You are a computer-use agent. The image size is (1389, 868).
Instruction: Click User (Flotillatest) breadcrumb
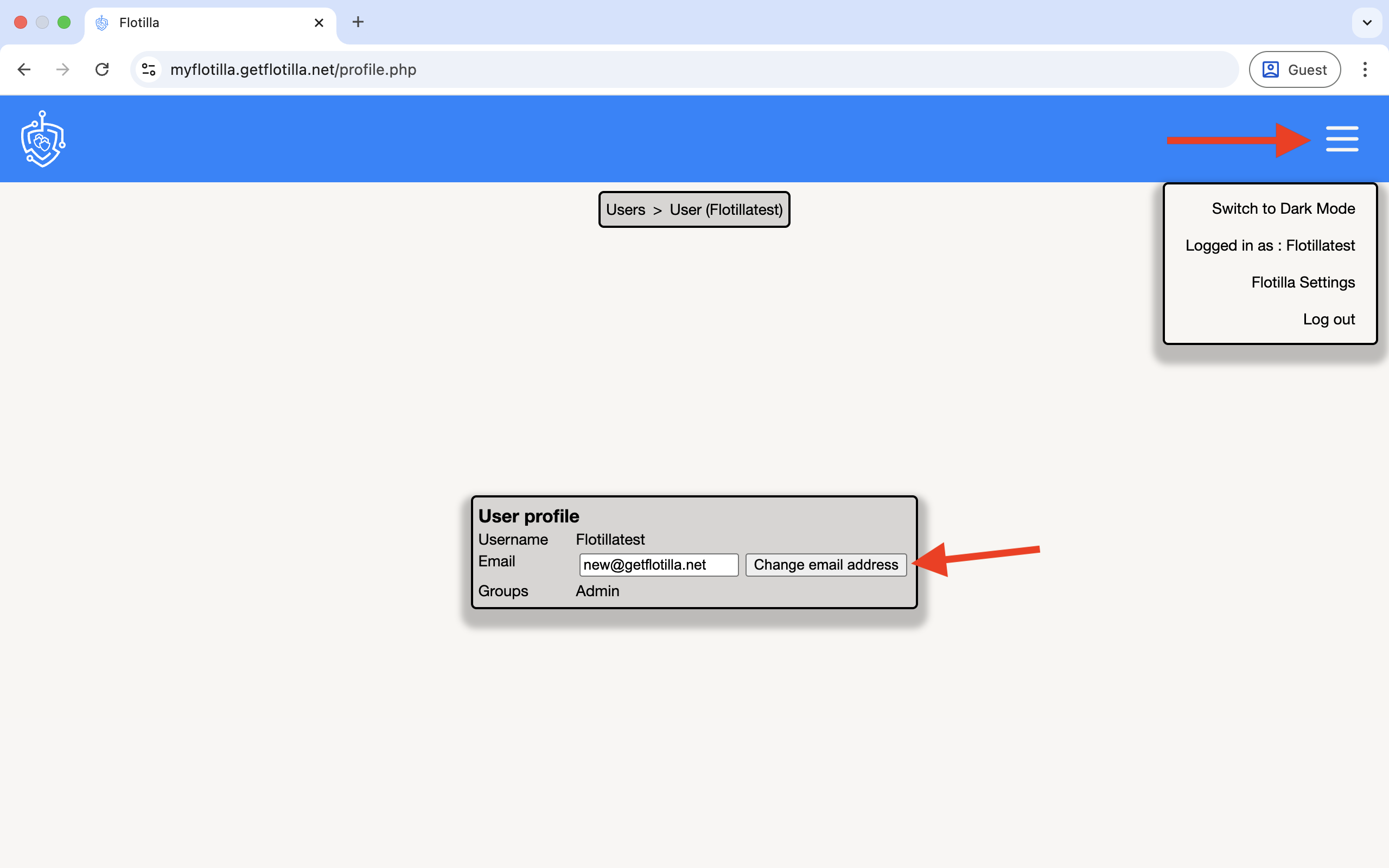(725, 209)
